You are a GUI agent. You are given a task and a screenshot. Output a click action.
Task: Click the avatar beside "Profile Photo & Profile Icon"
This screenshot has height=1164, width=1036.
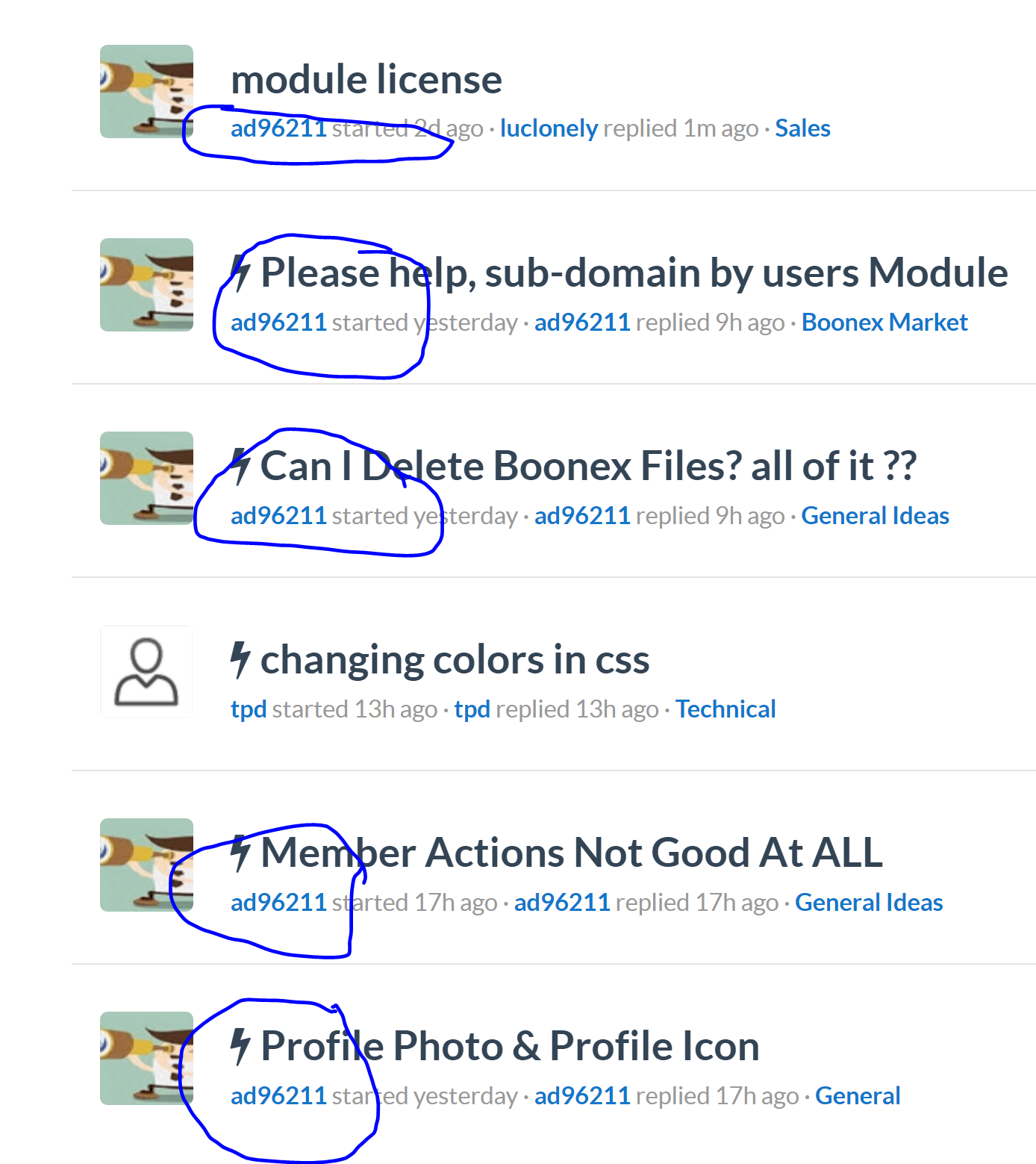(146, 1059)
